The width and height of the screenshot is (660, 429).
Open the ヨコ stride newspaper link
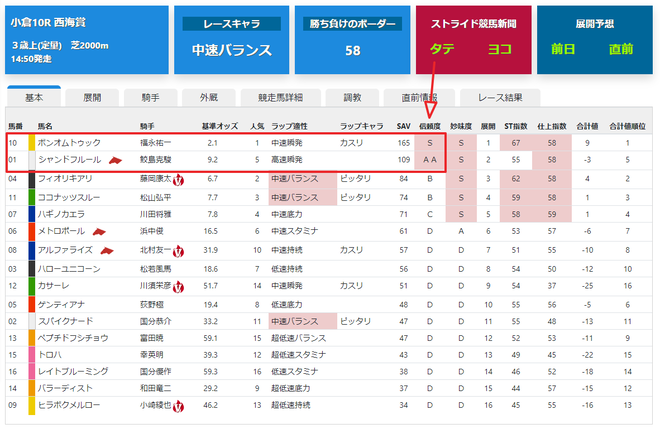(500, 49)
